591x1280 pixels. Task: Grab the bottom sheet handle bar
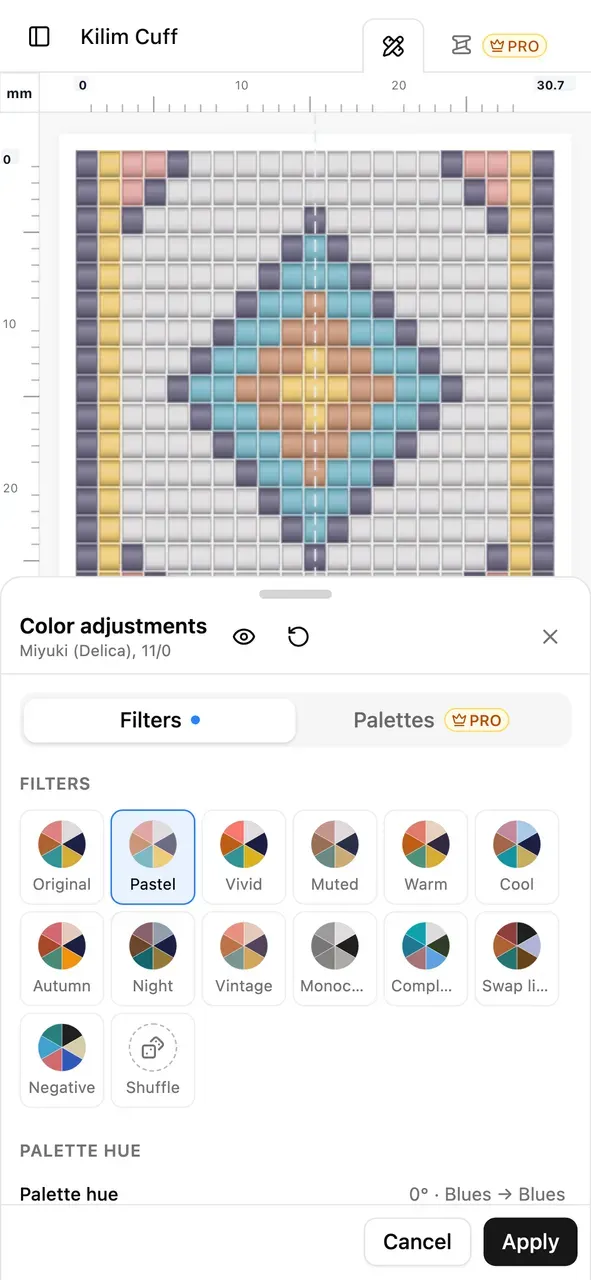click(295, 594)
